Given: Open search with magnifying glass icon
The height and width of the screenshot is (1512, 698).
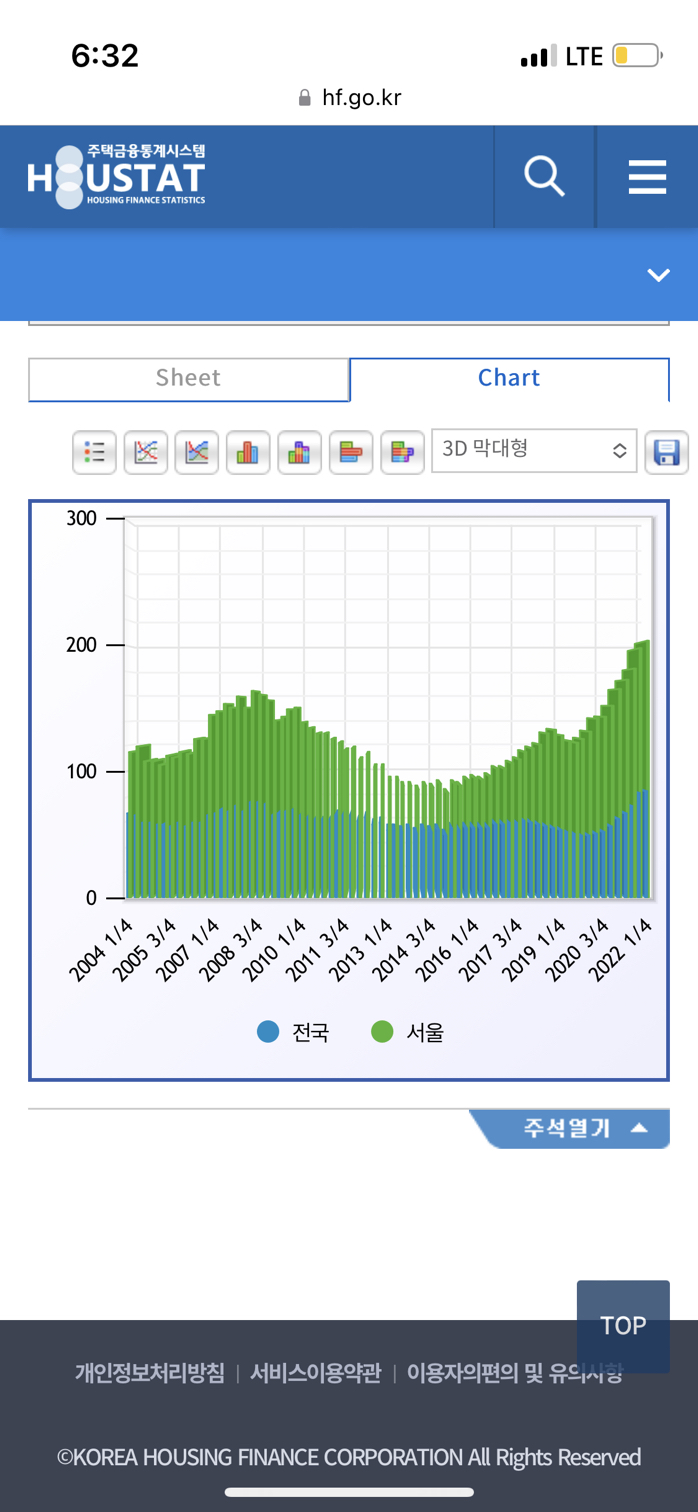Looking at the screenshot, I should [544, 177].
